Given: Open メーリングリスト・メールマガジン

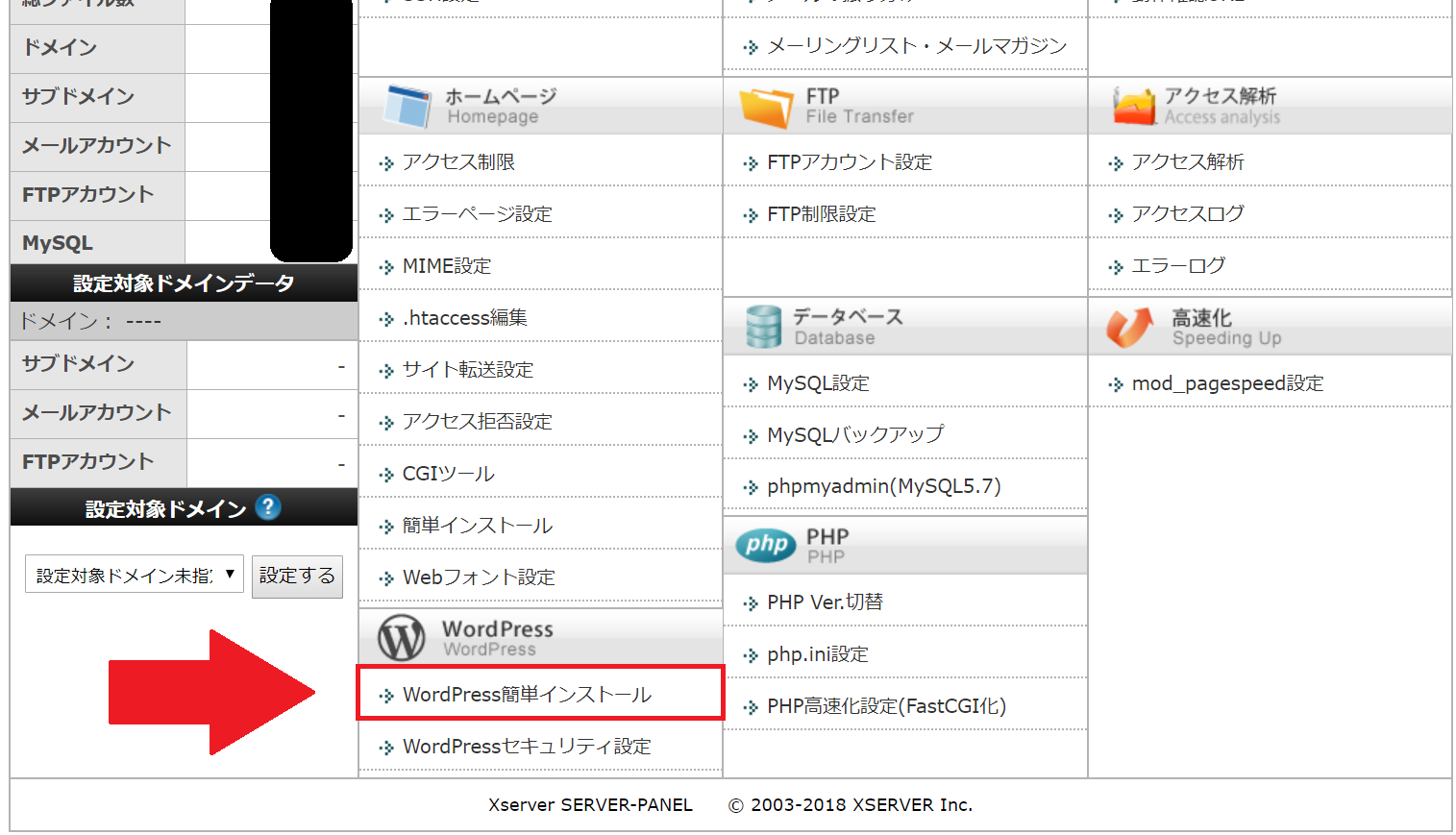Looking at the screenshot, I should [917, 45].
